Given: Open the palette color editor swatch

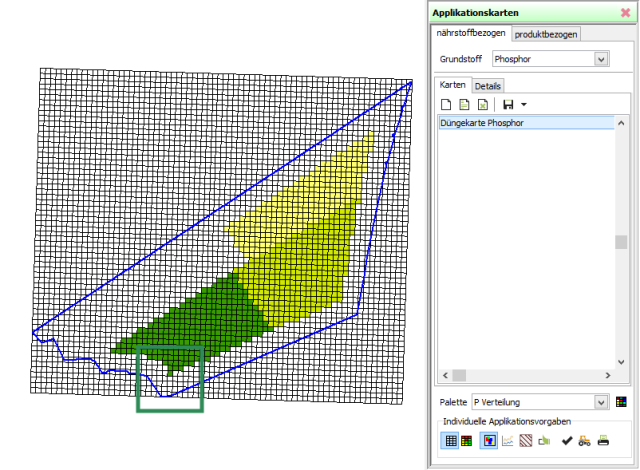Looking at the screenshot, I should (x=621, y=402).
